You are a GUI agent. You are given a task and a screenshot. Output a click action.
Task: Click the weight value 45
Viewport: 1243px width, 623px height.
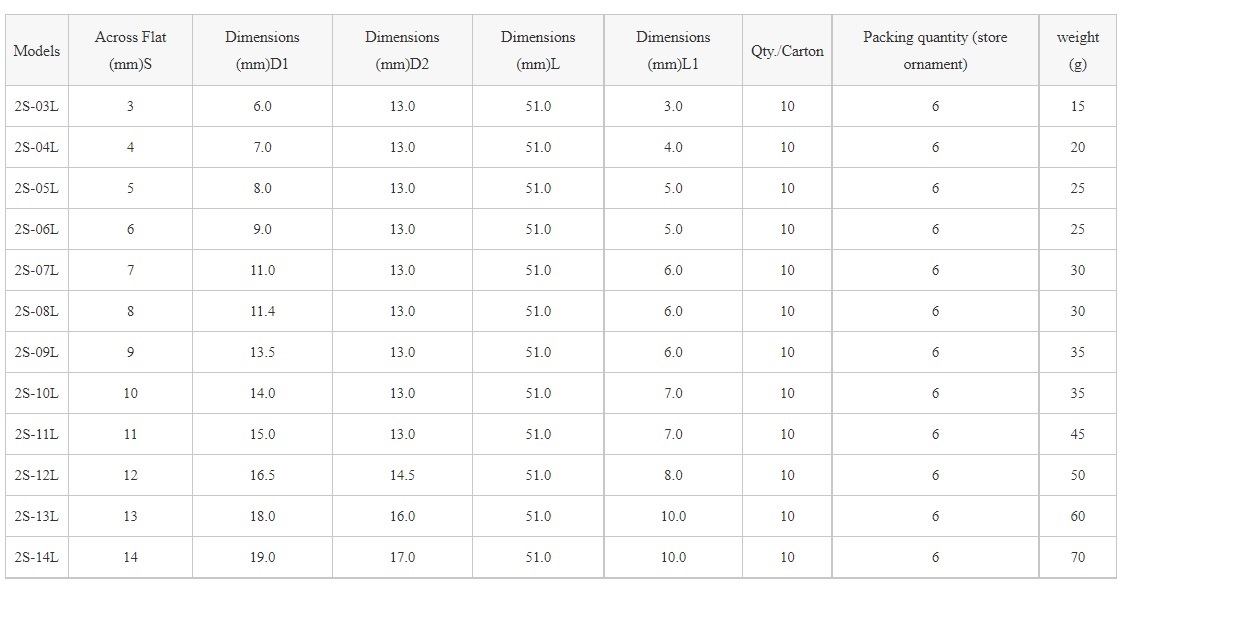(1077, 434)
